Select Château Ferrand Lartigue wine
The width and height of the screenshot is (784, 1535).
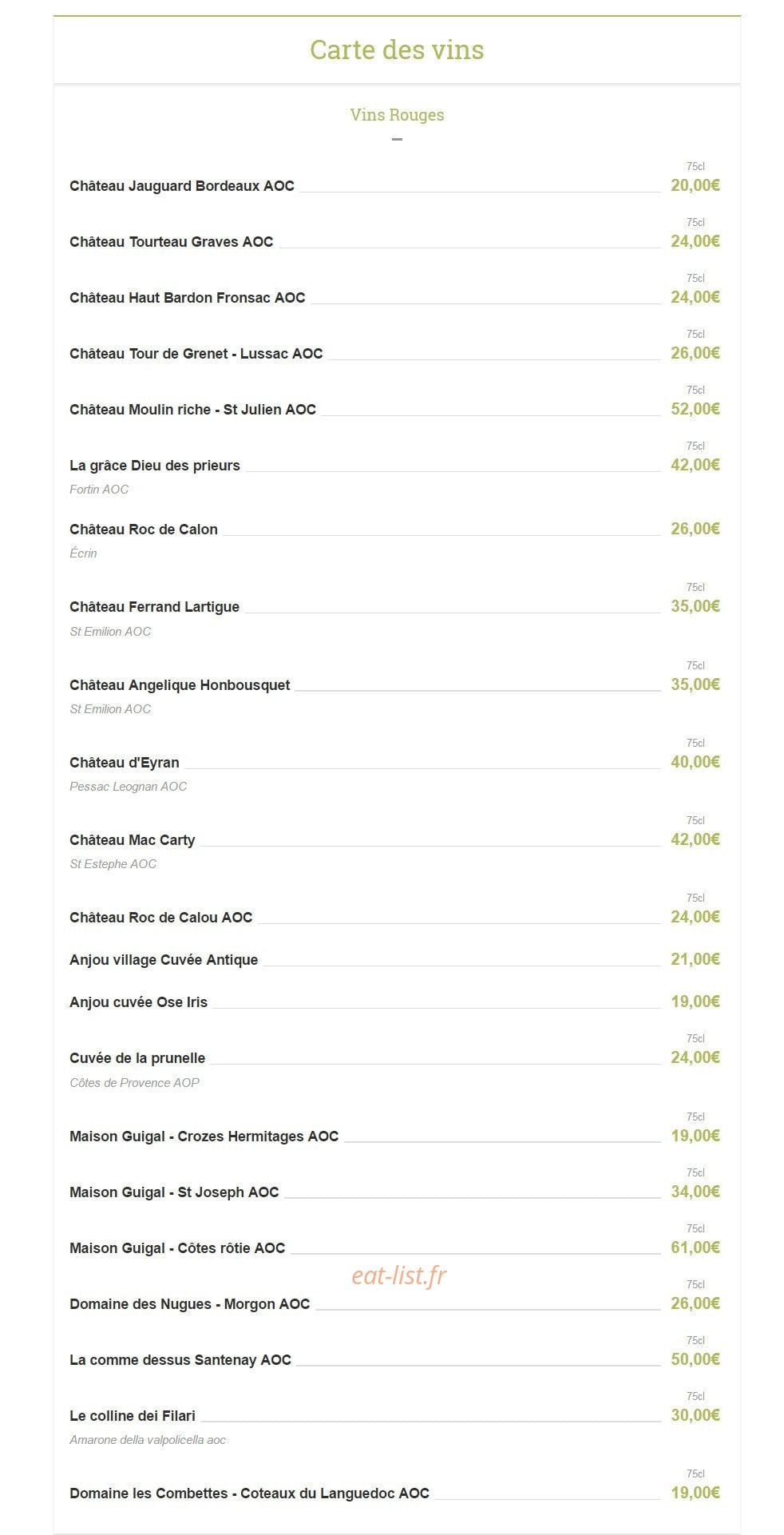point(155,607)
